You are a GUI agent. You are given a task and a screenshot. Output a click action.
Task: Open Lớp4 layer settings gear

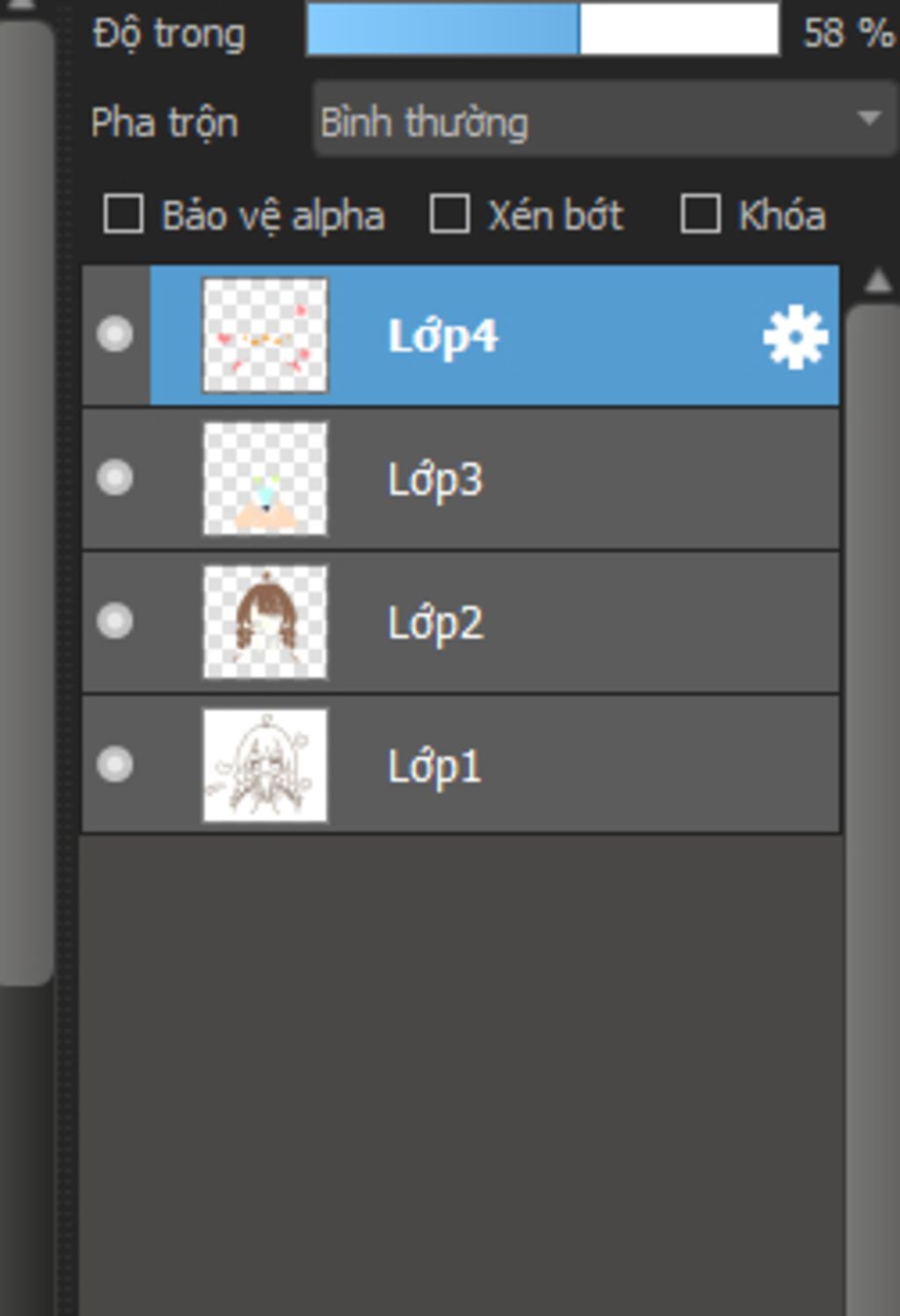(x=795, y=338)
